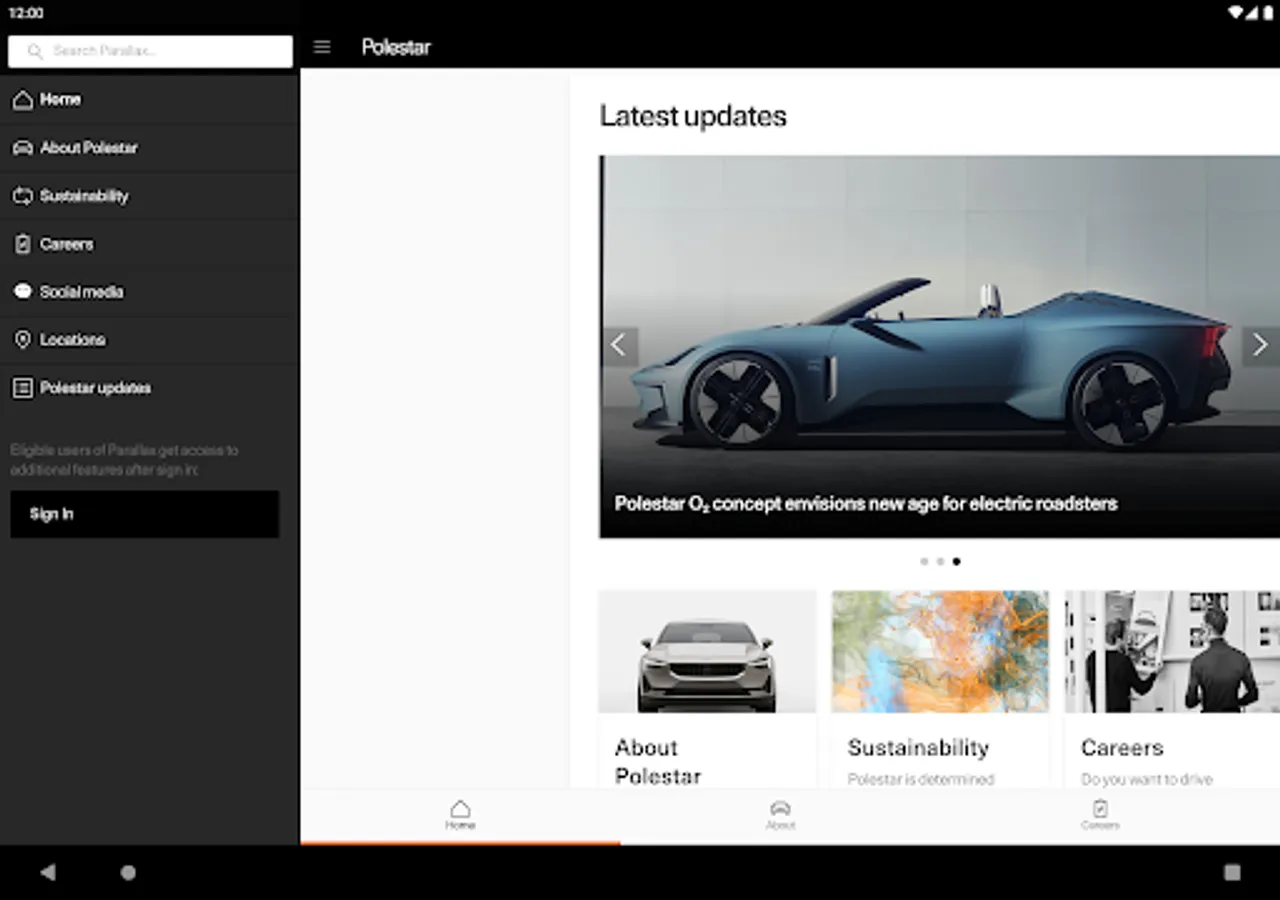Click the Locations pin icon
This screenshot has width=1280, height=900.
pos(22,340)
